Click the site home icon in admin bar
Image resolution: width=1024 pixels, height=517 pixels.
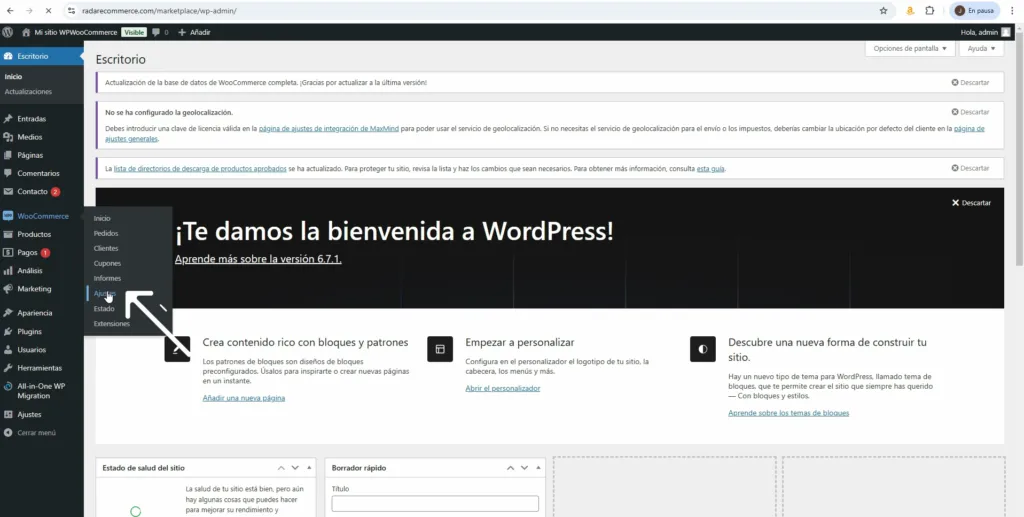click(26, 32)
